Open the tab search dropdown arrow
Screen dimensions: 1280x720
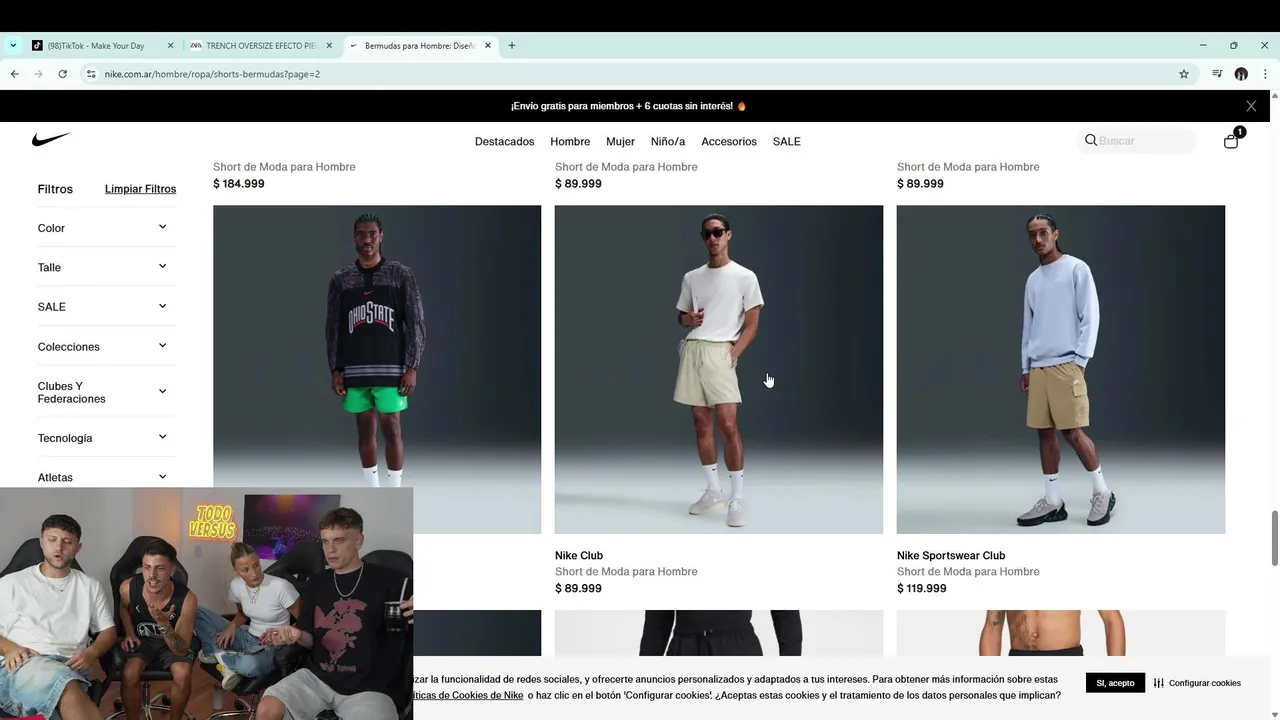[13, 45]
